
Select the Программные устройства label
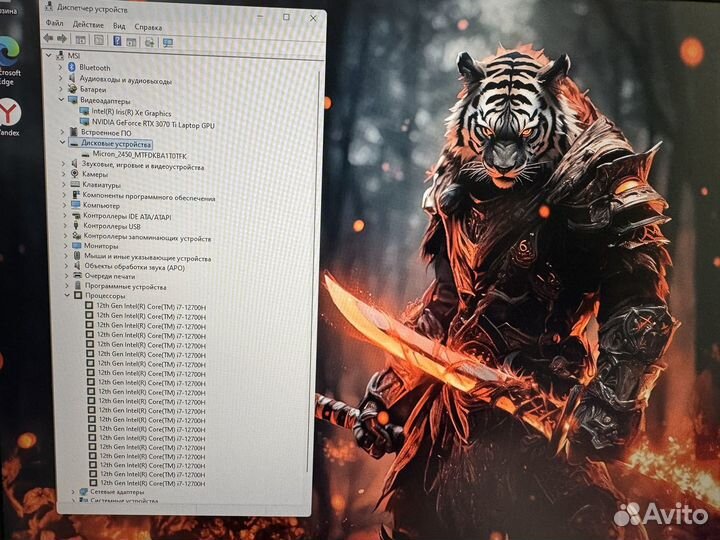(x=125, y=287)
